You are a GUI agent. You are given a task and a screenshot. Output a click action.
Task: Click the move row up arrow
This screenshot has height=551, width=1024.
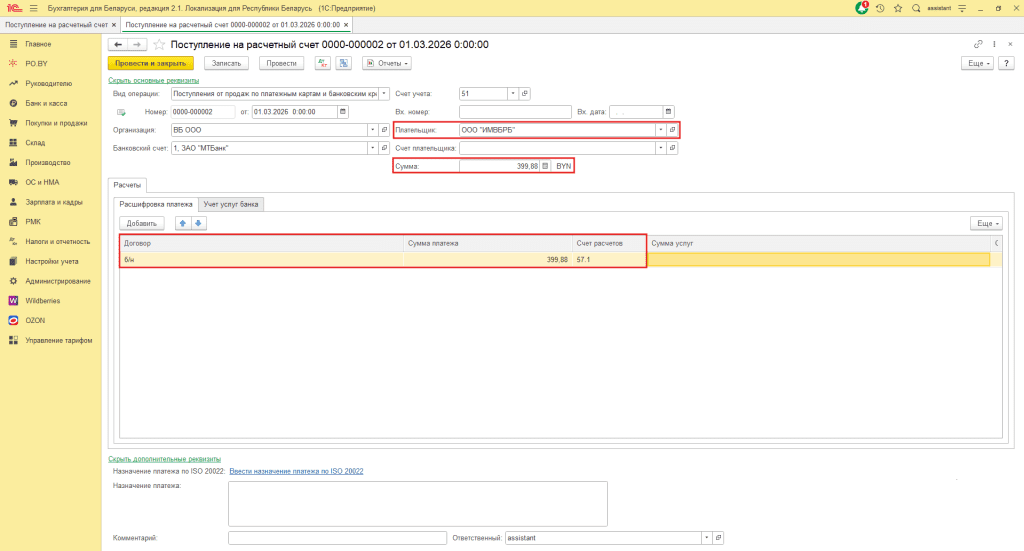click(x=182, y=223)
